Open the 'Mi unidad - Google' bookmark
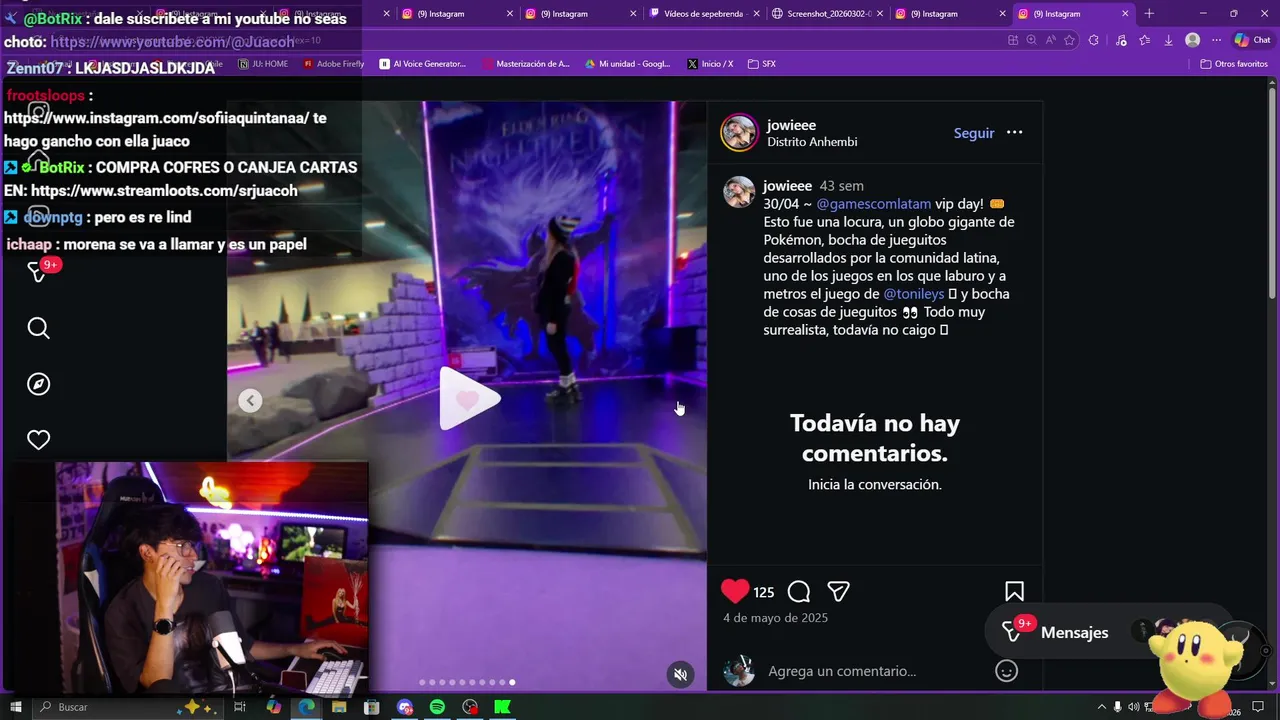The height and width of the screenshot is (720, 1280). click(627, 64)
